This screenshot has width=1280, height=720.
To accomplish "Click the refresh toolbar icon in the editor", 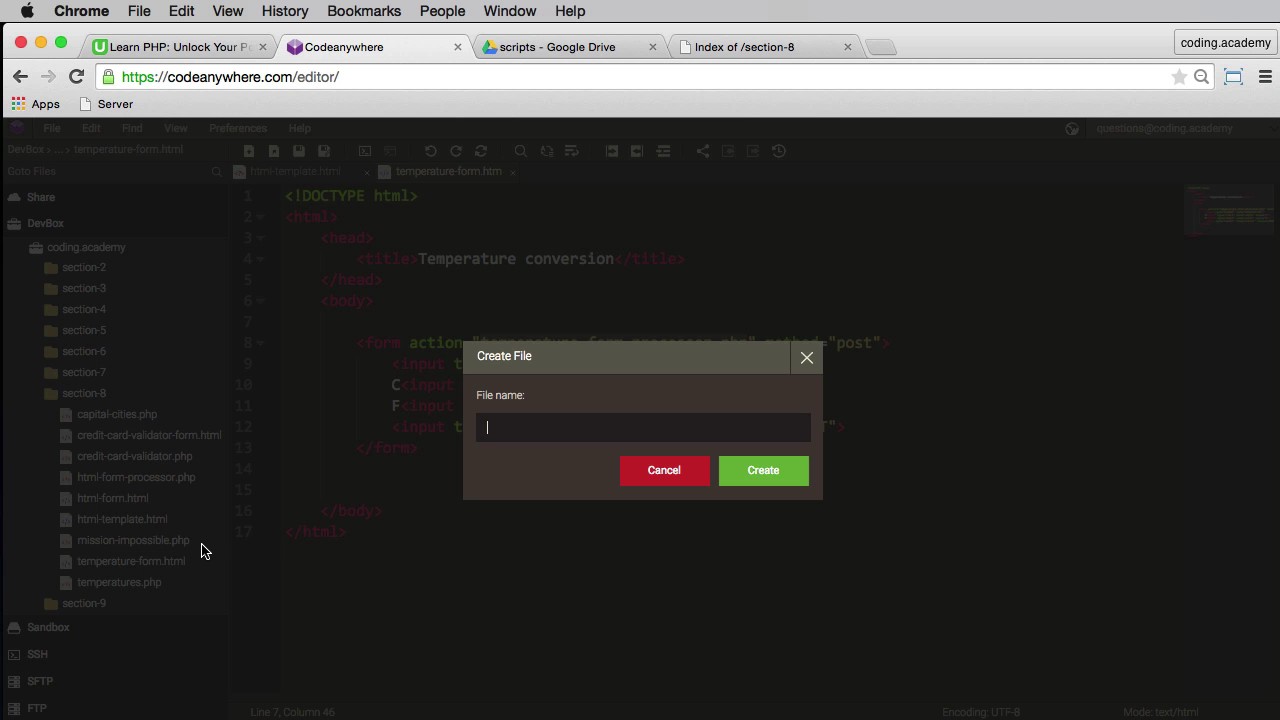I will click(x=481, y=151).
